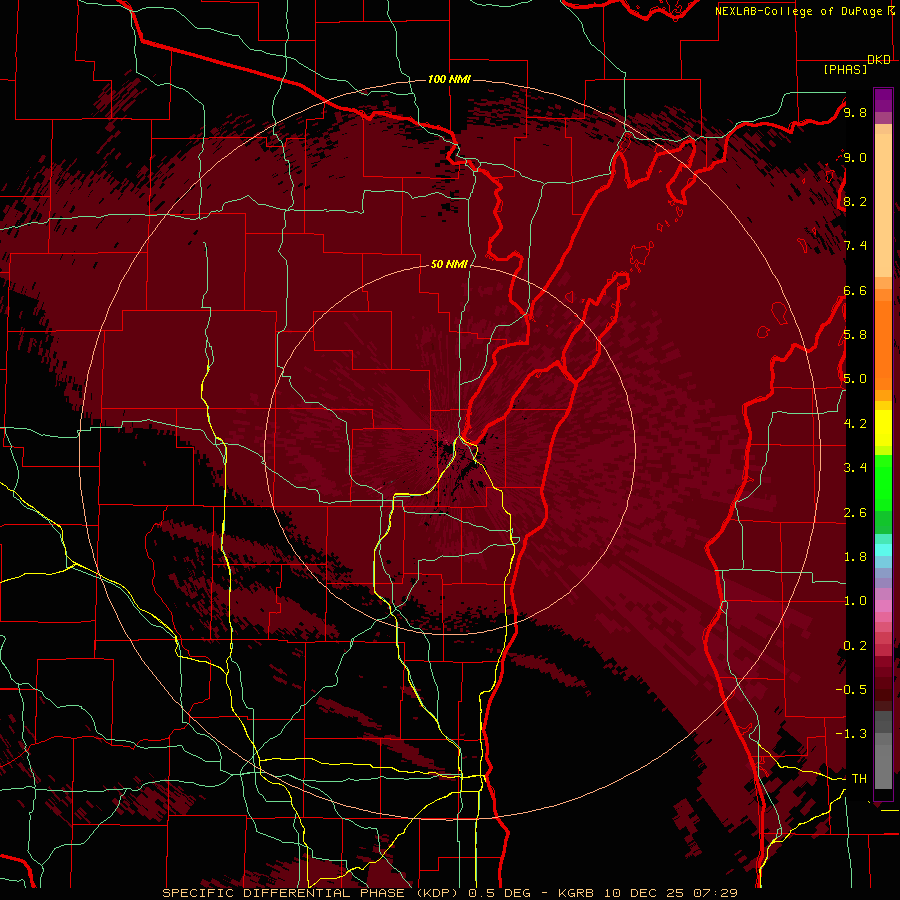900x900 pixels.
Task: Click the 0.2 value on the scale
Action: [x=855, y=646]
